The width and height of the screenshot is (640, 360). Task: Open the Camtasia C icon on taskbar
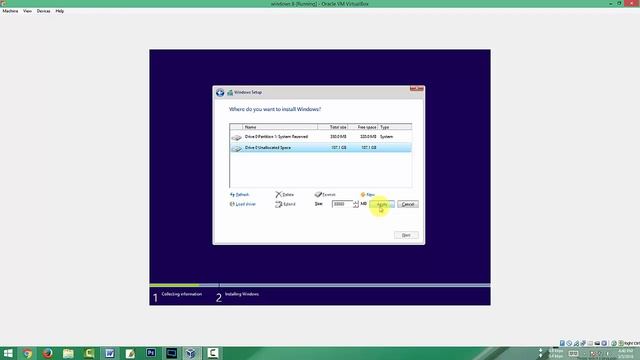click(212, 353)
